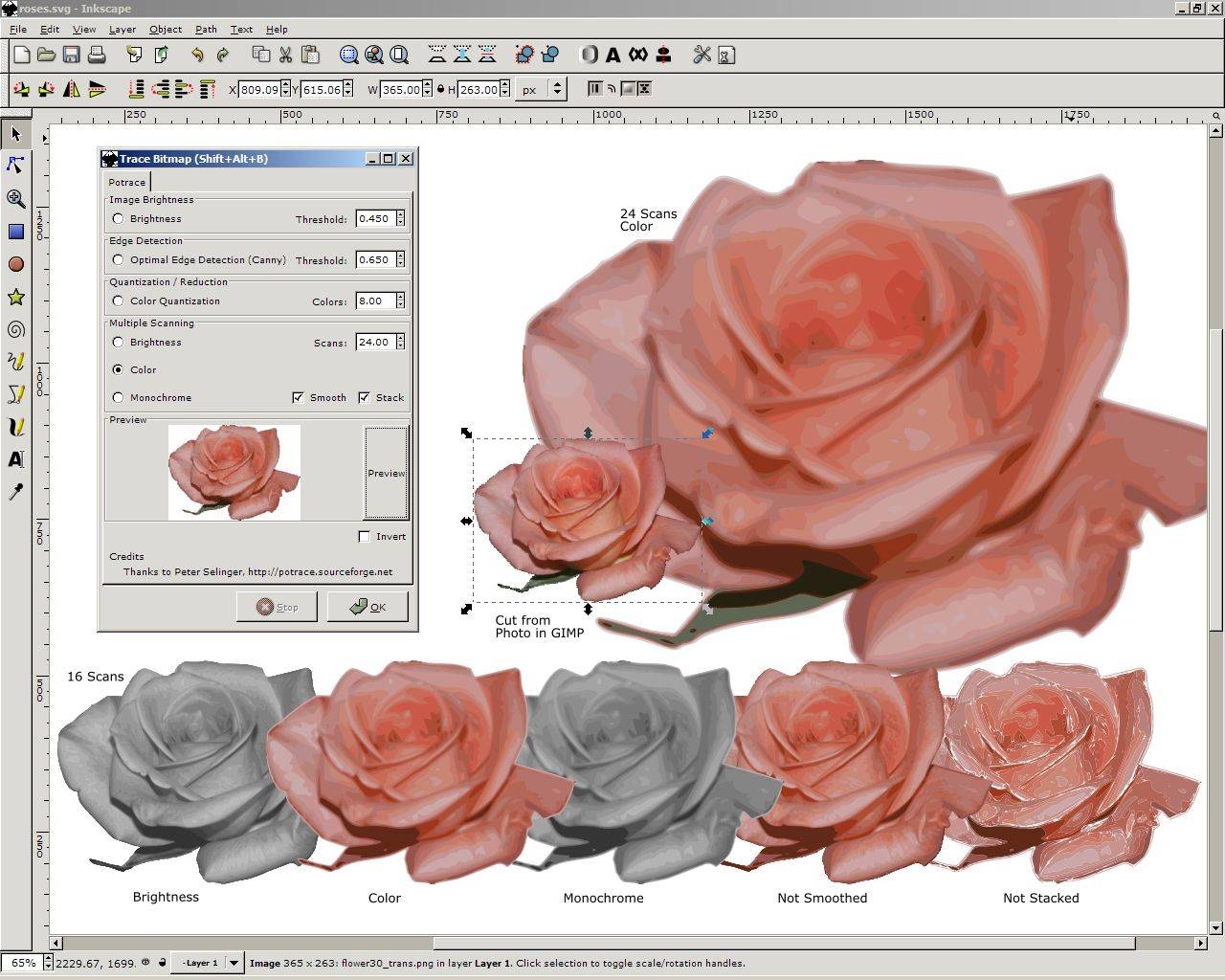Choose Brightness under Multiple Scanning
Viewport: 1225px width, 980px height.
118,342
